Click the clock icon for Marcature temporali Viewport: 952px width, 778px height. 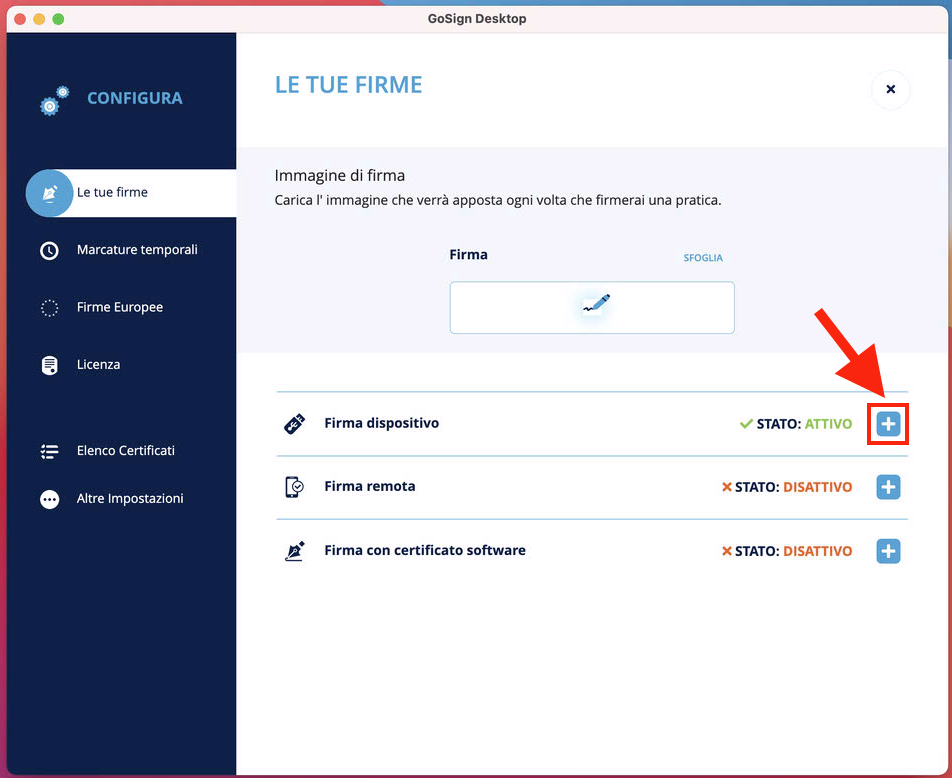(49, 250)
